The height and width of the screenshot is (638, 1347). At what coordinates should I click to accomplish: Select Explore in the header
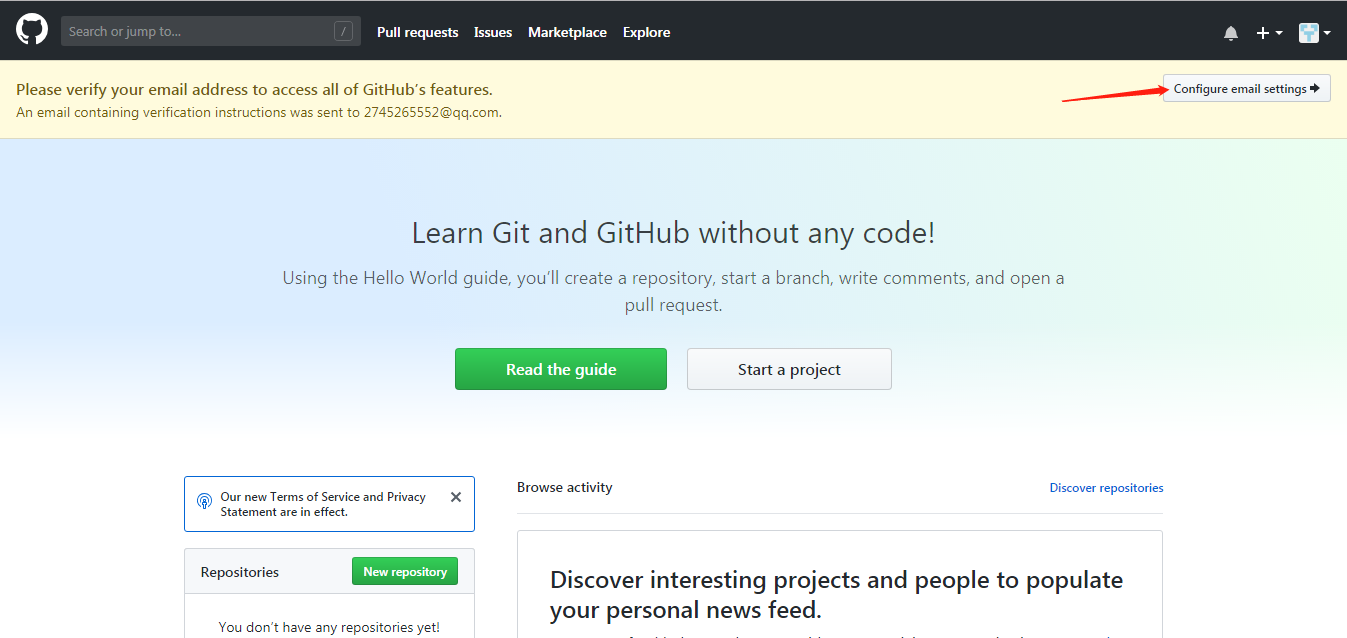click(x=646, y=32)
